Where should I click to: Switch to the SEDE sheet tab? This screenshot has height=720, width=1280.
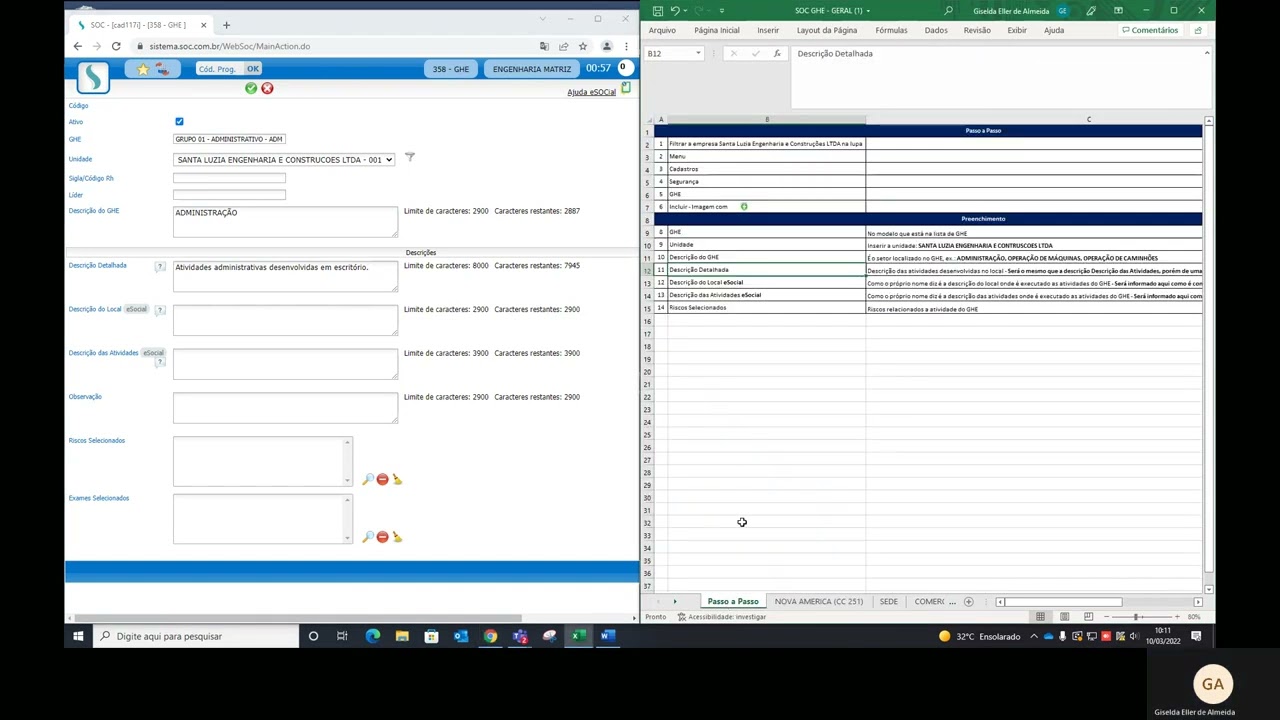pos(888,601)
